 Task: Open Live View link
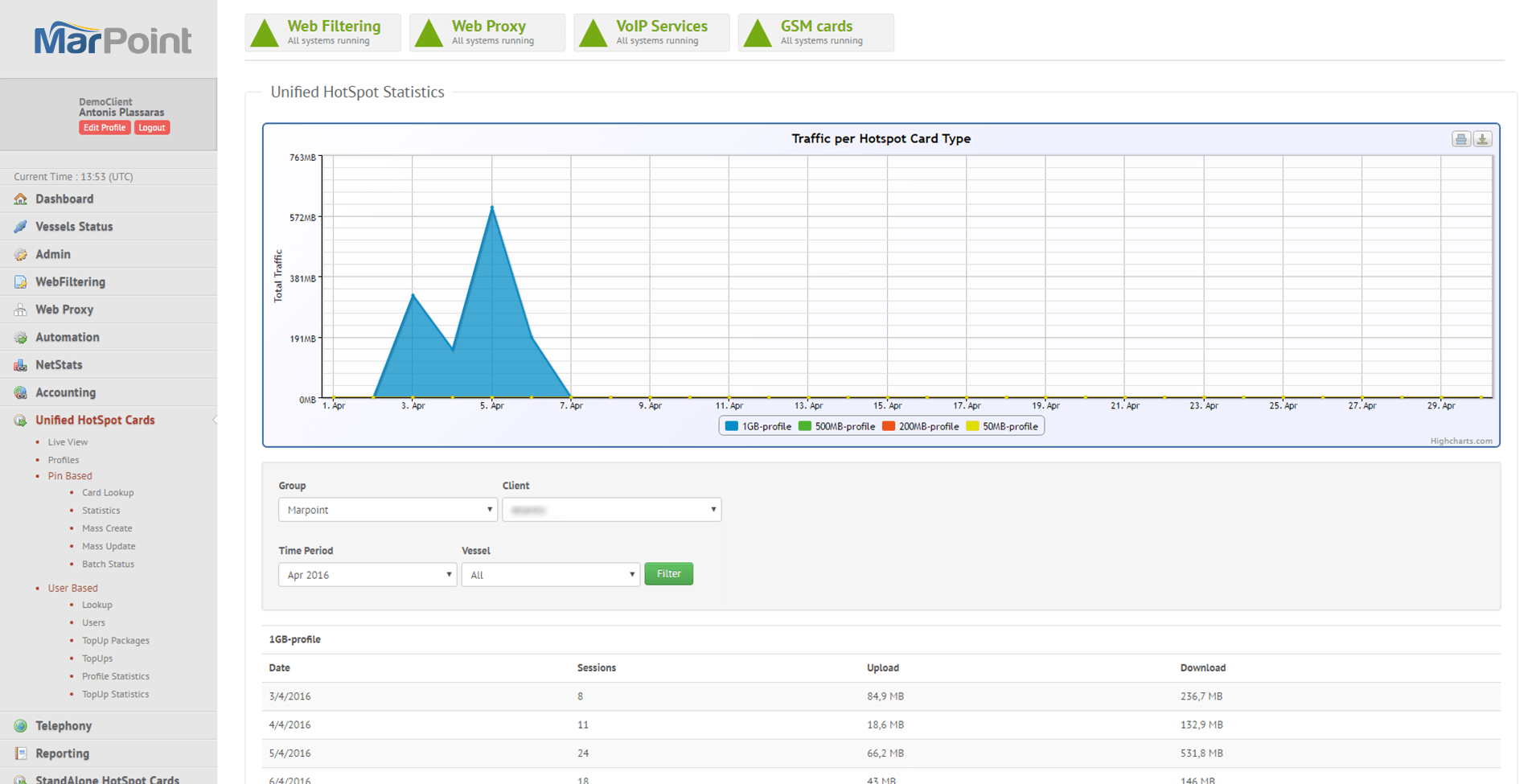(x=68, y=442)
